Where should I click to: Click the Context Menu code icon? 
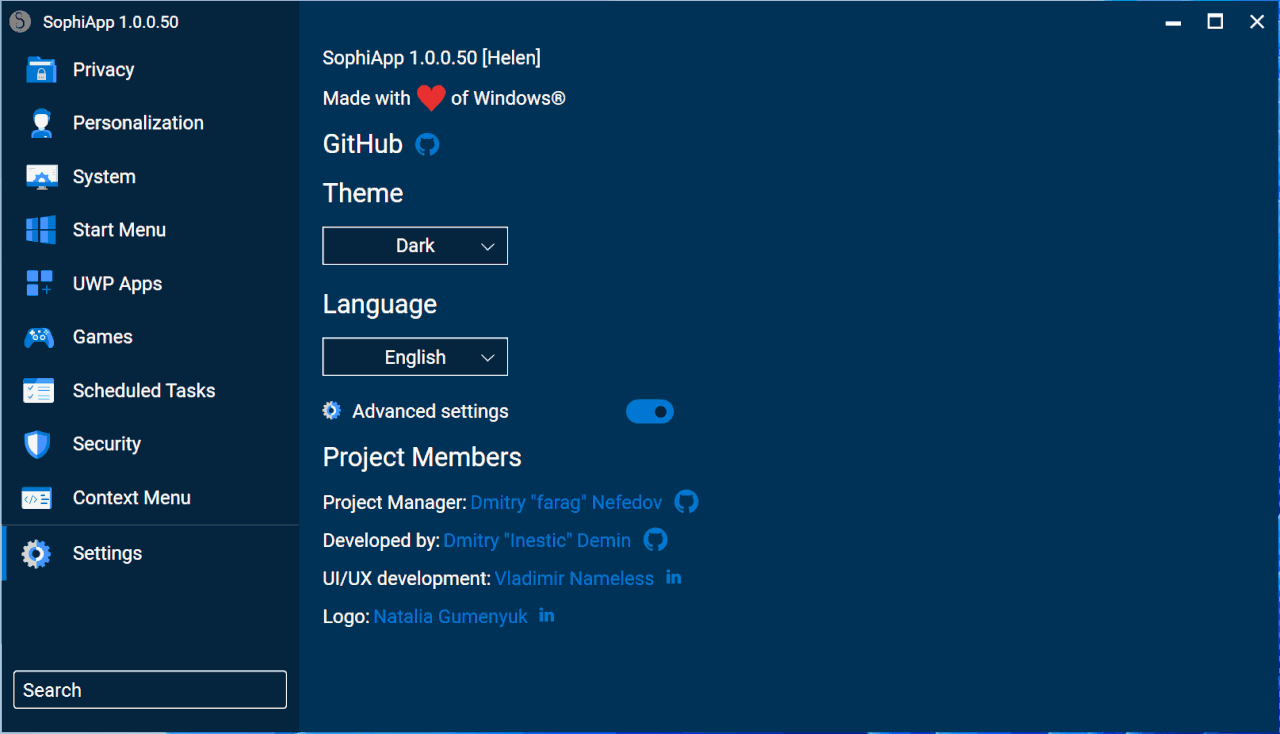(x=38, y=498)
